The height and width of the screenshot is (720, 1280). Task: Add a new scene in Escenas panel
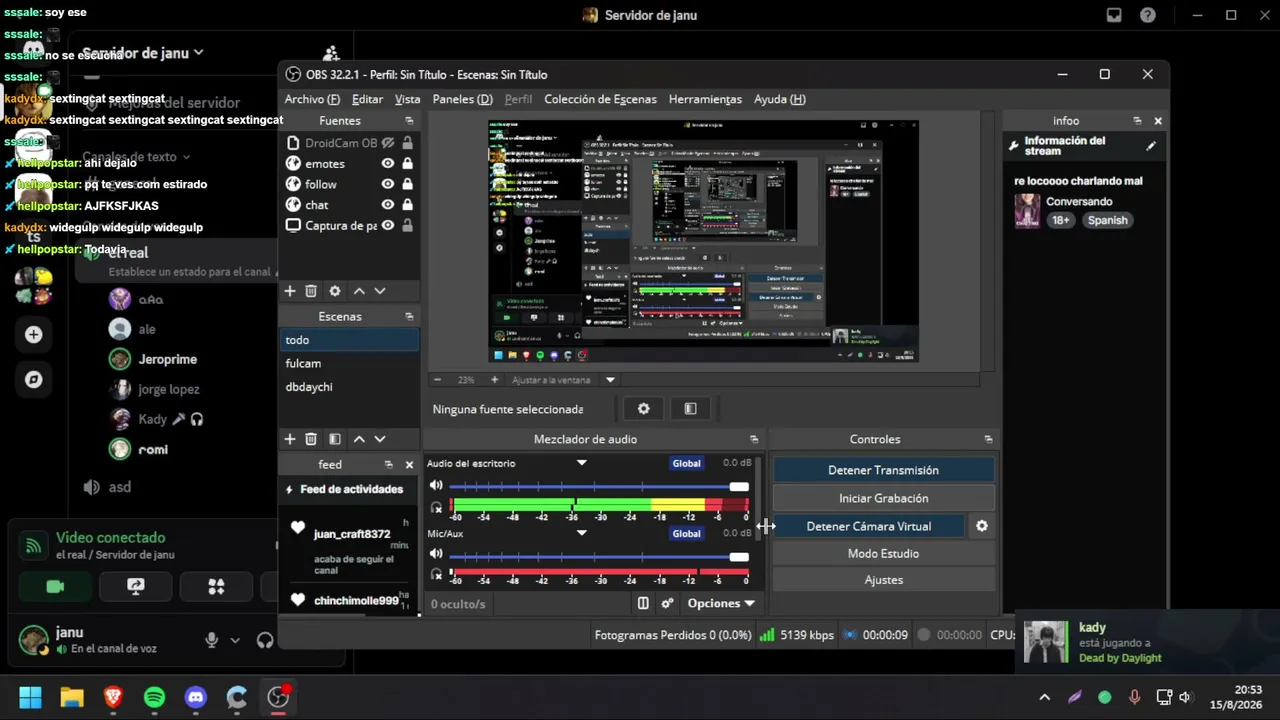point(290,439)
